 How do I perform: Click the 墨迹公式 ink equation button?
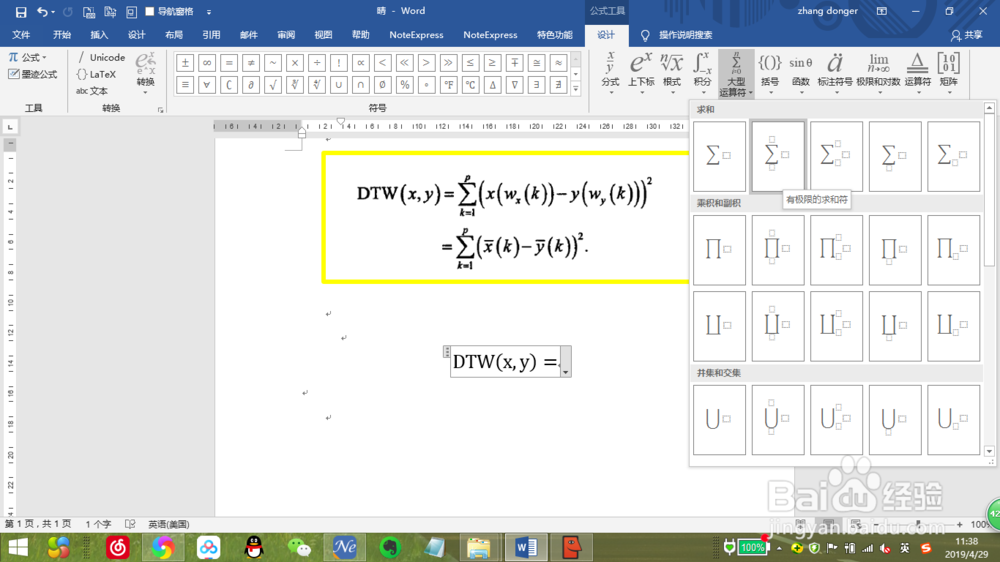tap(33, 75)
